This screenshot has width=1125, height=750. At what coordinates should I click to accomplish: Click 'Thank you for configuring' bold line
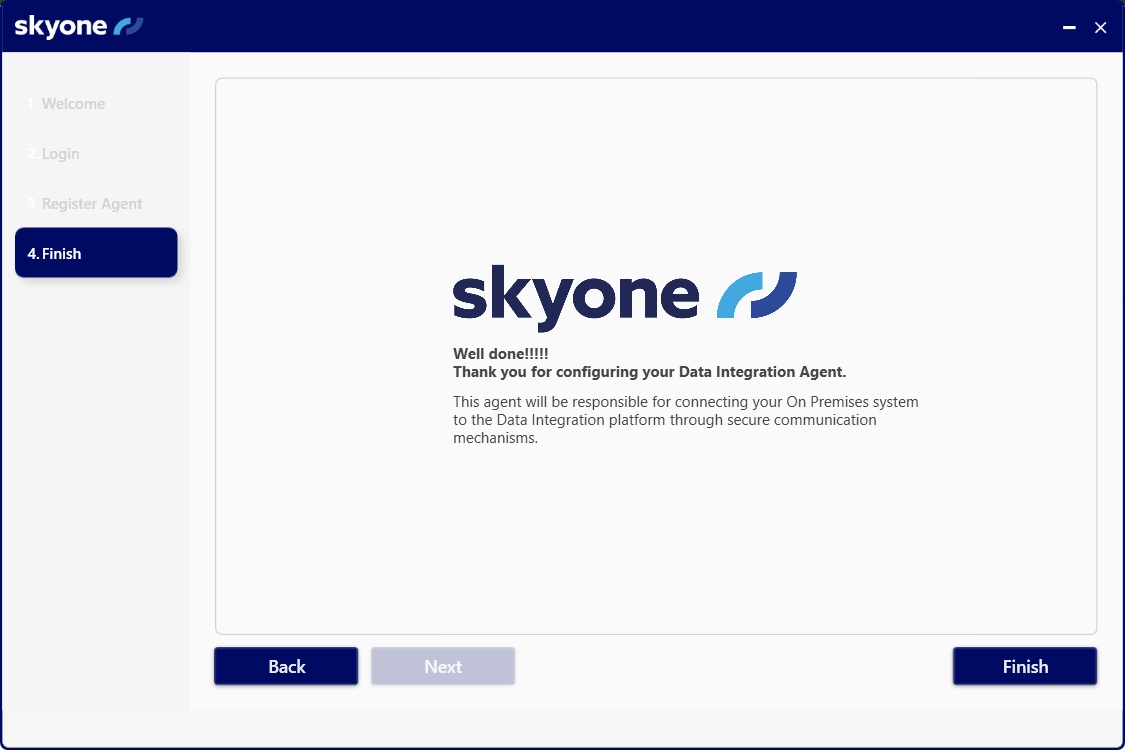pyautogui.click(x=649, y=372)
